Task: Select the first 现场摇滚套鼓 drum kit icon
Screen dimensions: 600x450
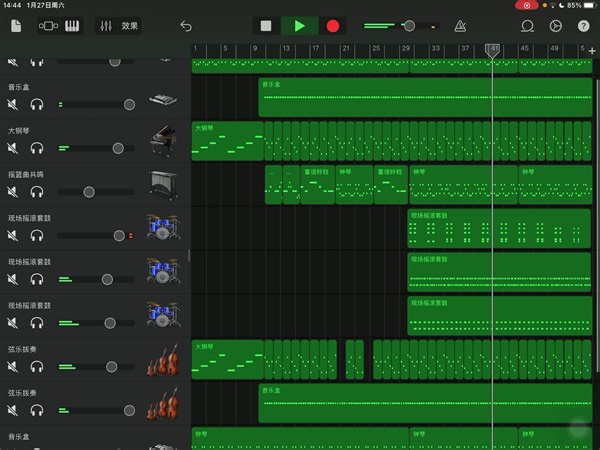Action: click(x=163, y=227)
